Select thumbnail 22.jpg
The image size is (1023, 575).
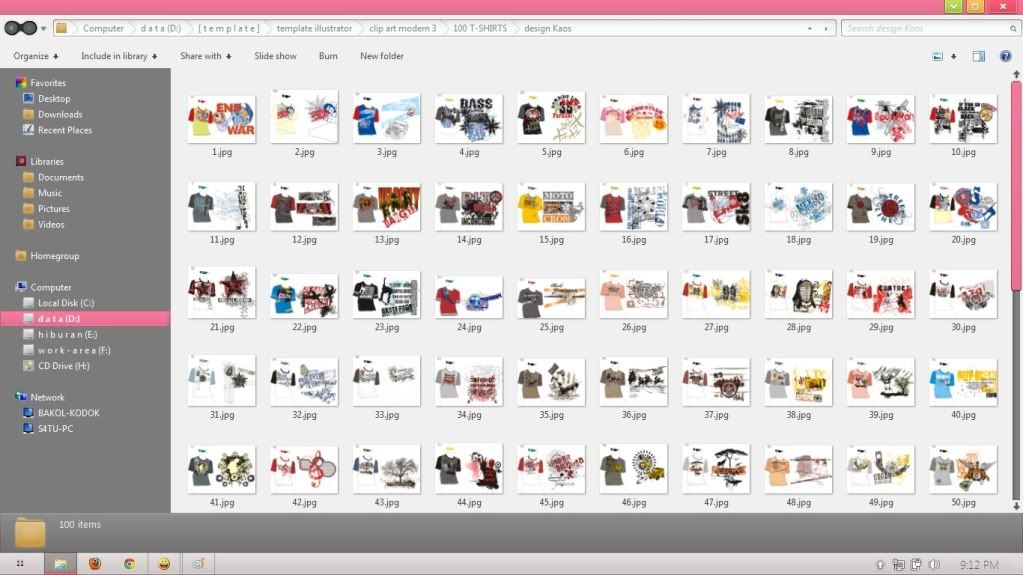(304, 295)
